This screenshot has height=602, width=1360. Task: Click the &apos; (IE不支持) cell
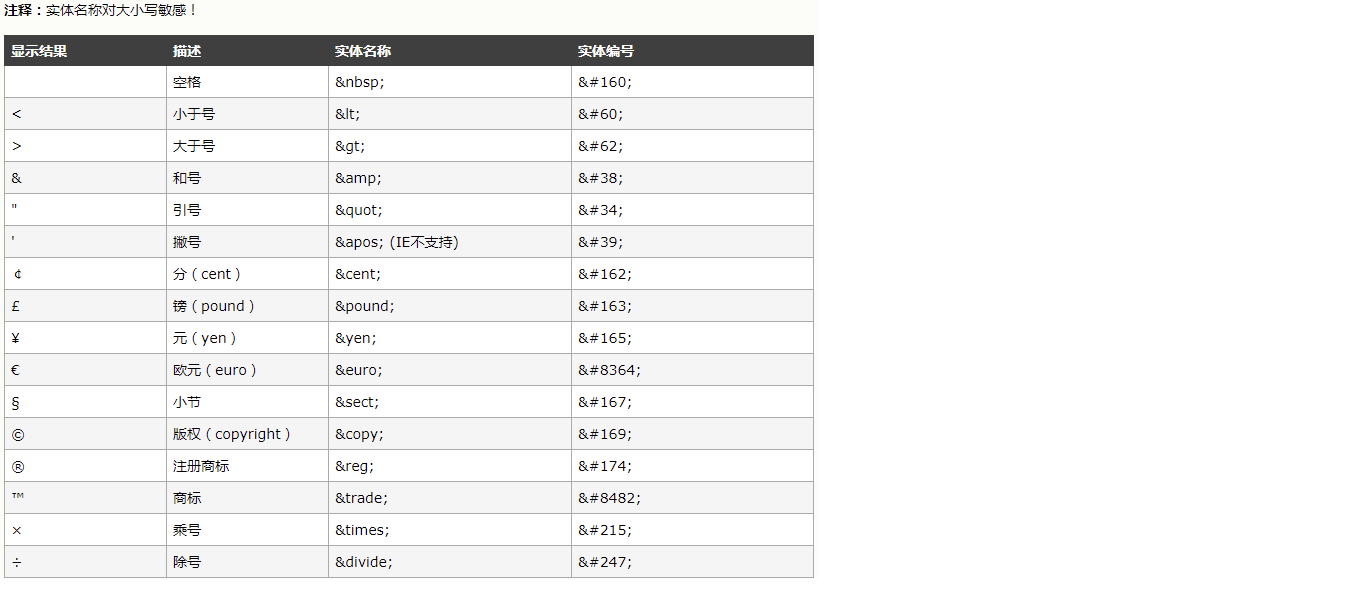(x=450, y=242)
